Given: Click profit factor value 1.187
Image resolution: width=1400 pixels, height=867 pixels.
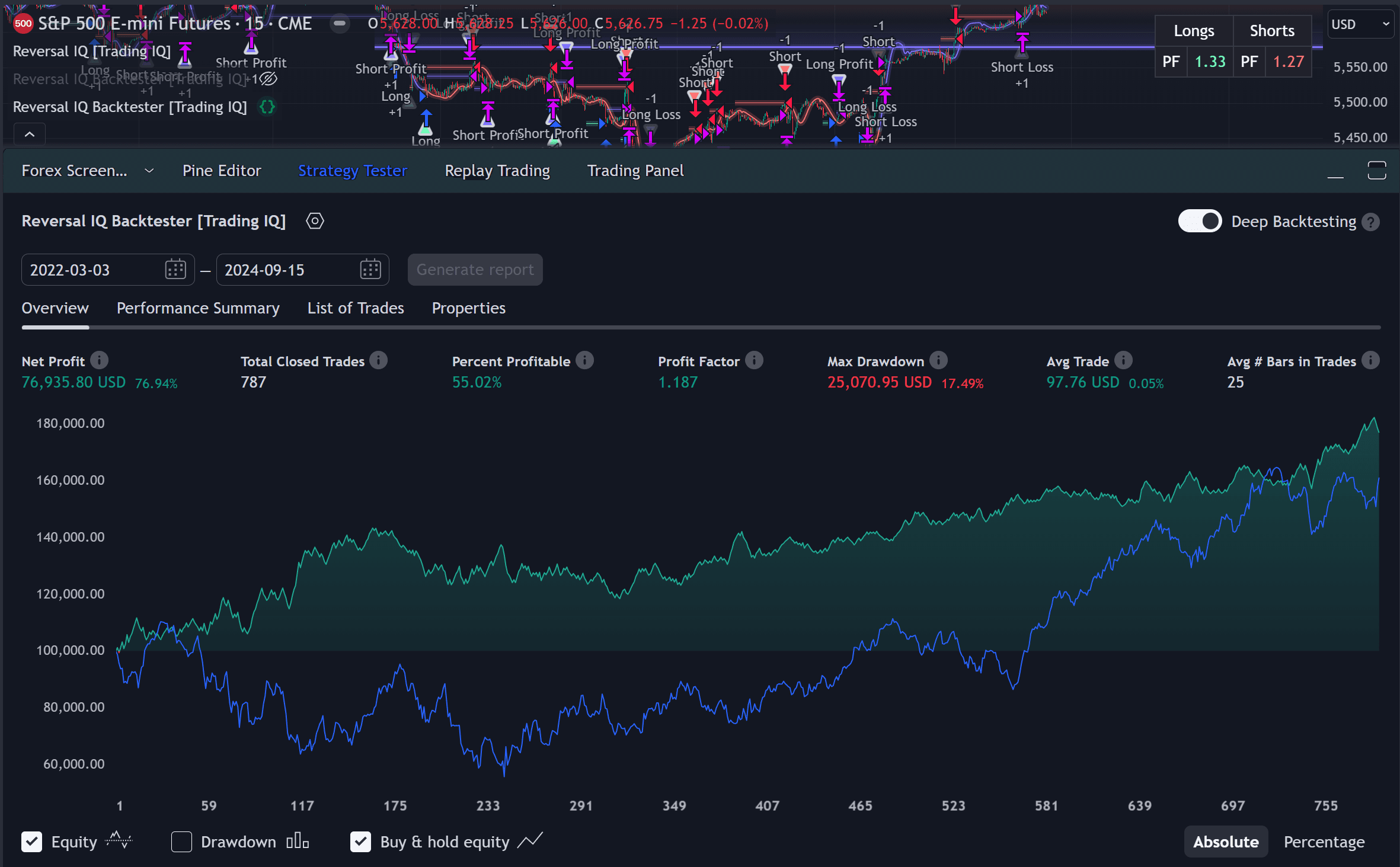Looking at the screenshot, I should pyautogui.click(x=678, y=382).
